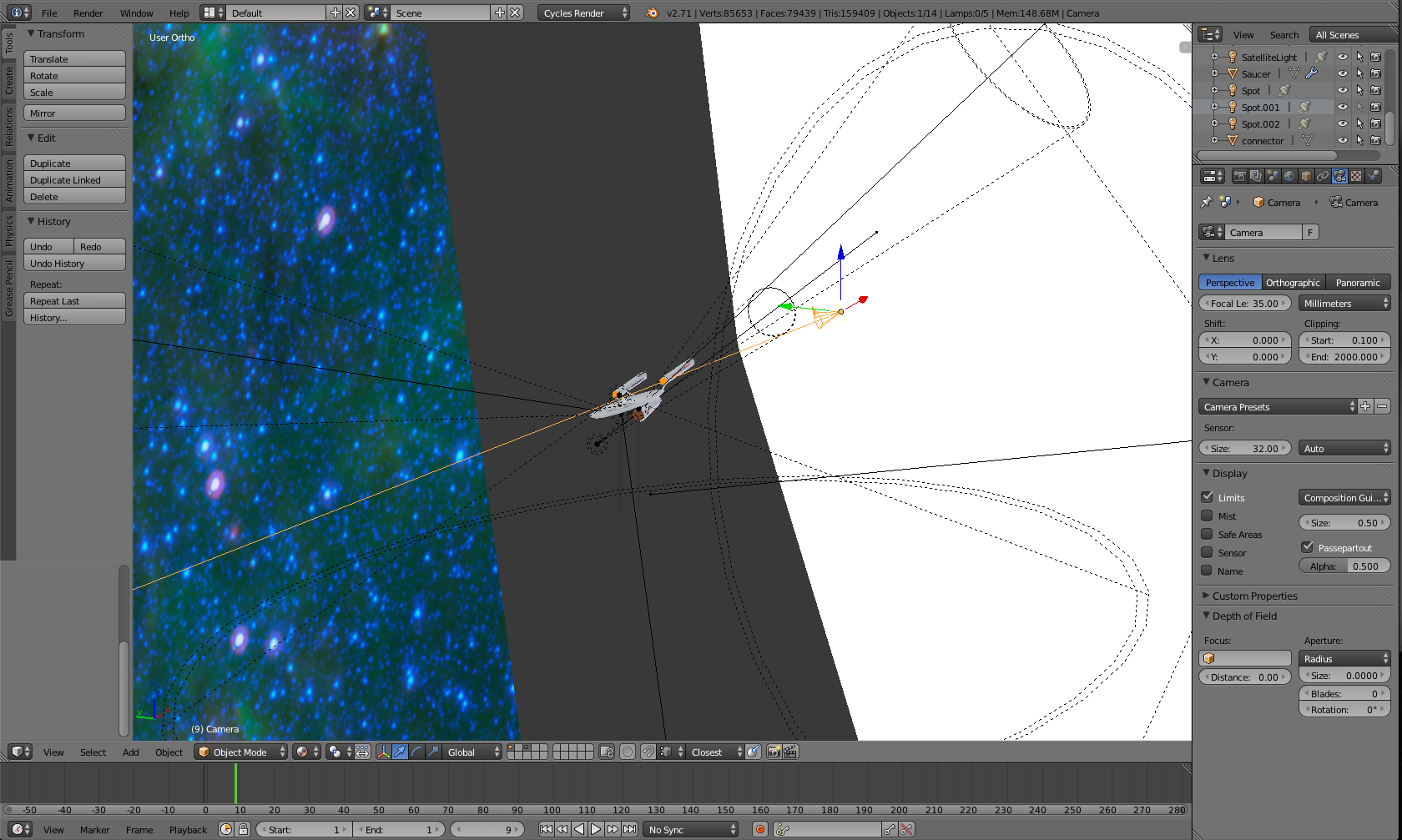The image size is (1402, 840).
Task: Open the Render Layers properties tab
Action: pyautogui.click(x=1256, y=176)
